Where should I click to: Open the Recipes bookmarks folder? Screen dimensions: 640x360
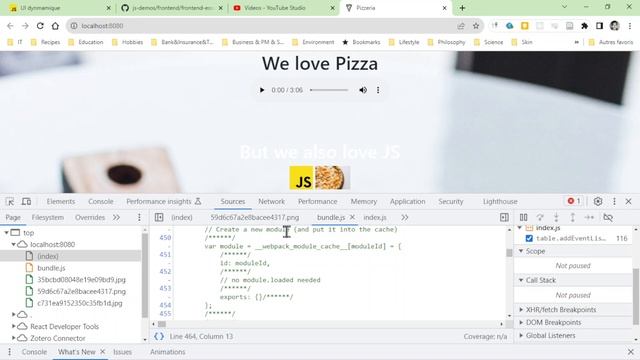45,42
